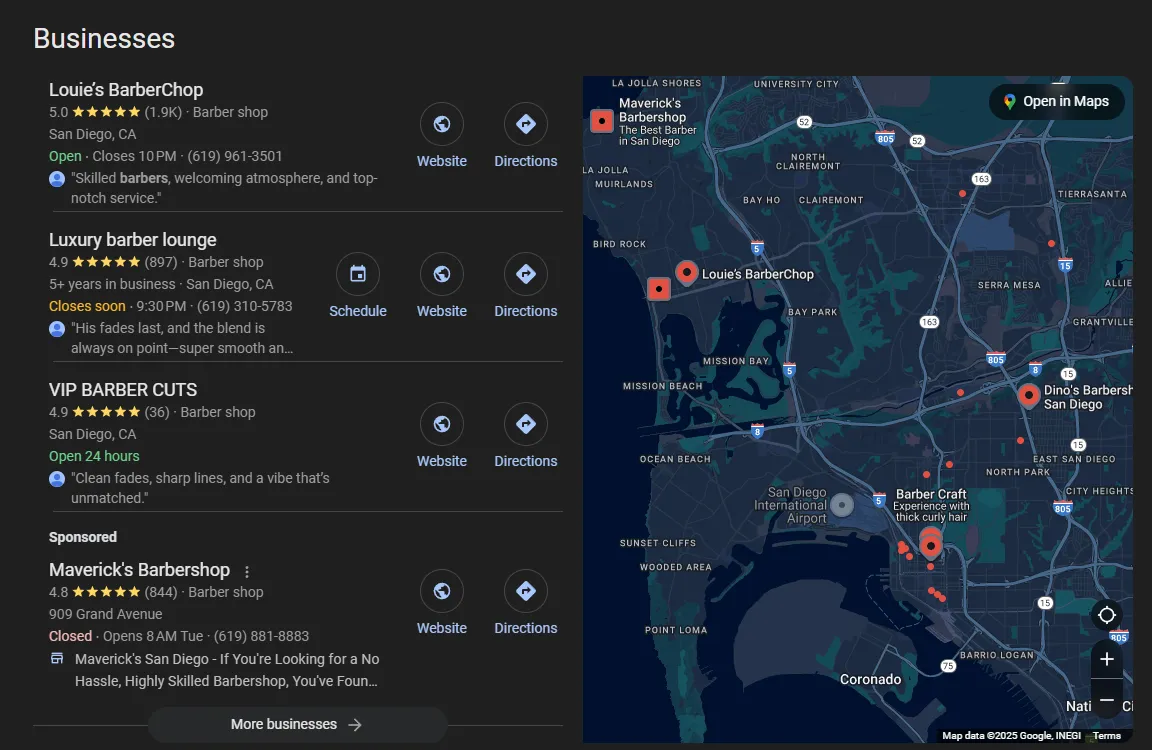Open Louie's BarberChop website globe icon

(x=442, y=124)
